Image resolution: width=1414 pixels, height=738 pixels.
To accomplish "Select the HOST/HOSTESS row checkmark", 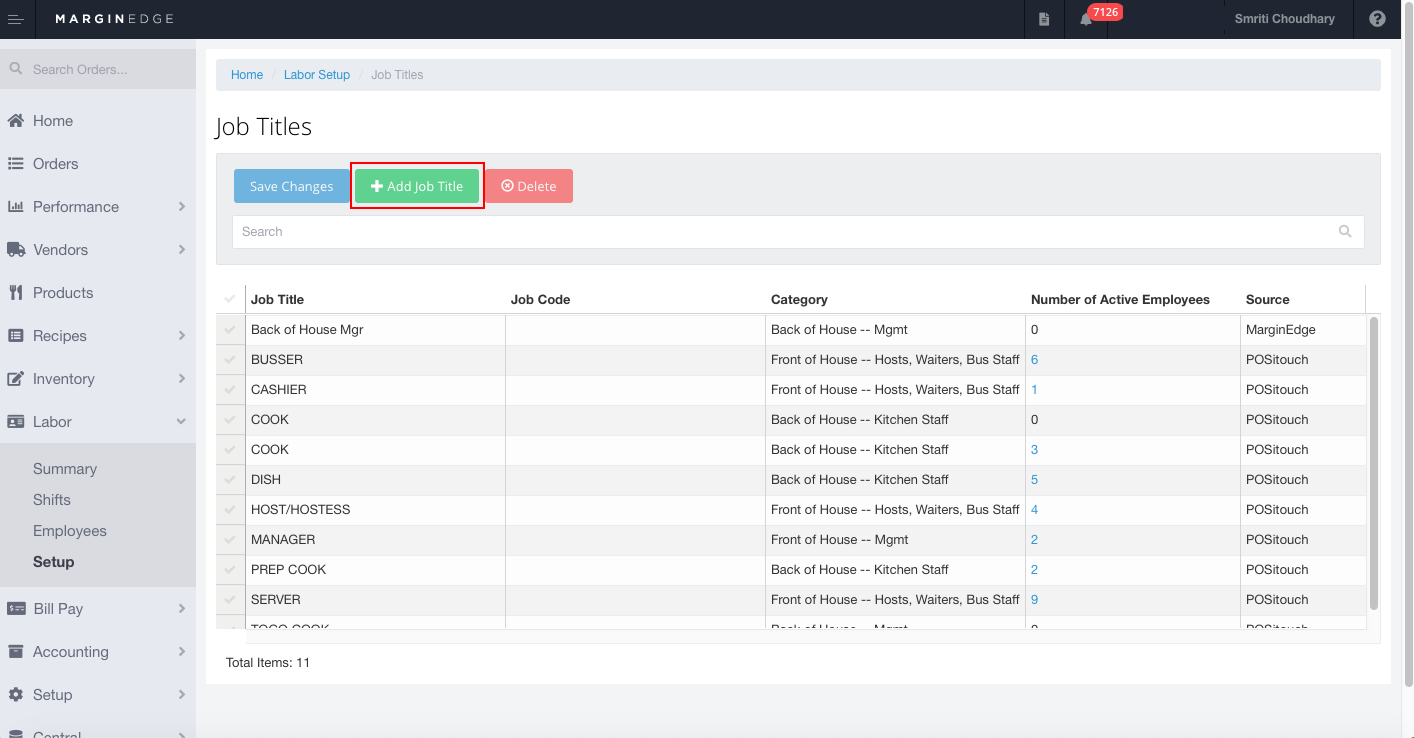I will (x=230, y=509).
